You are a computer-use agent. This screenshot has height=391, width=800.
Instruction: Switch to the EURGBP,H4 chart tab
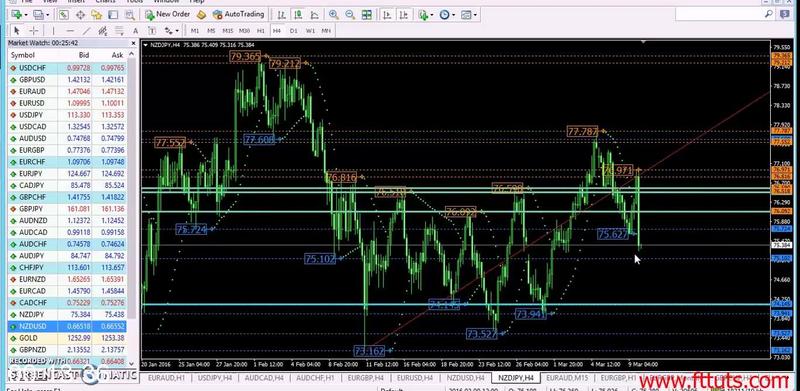(365, 378)
